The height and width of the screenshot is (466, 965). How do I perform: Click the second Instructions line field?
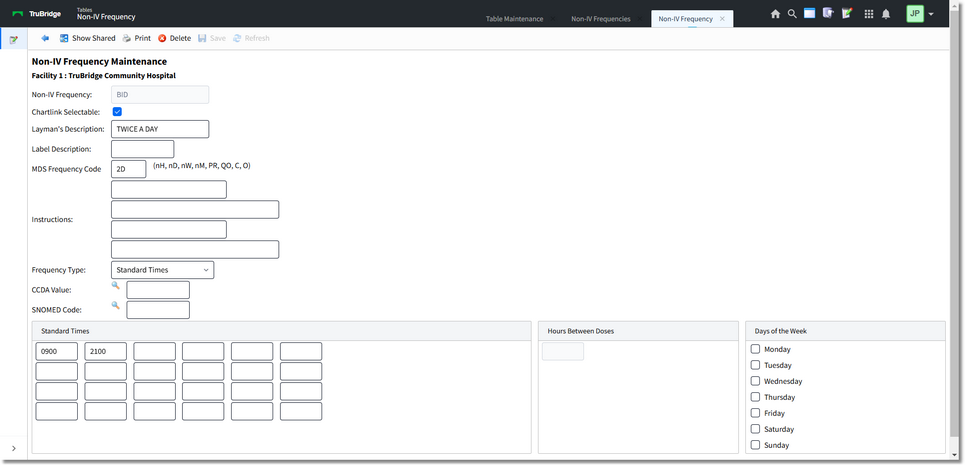pyautogui.click(x=195, y=209)
